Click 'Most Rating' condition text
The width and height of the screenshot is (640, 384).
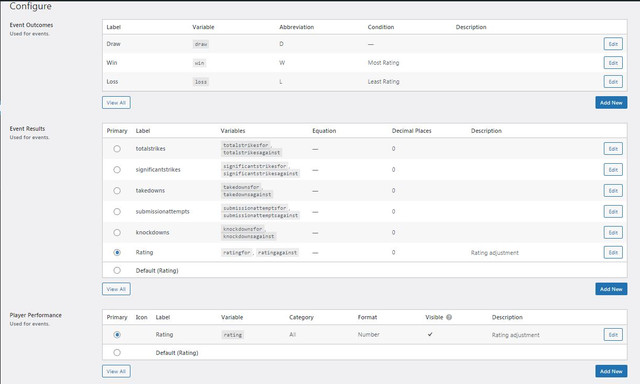(383, 63)
